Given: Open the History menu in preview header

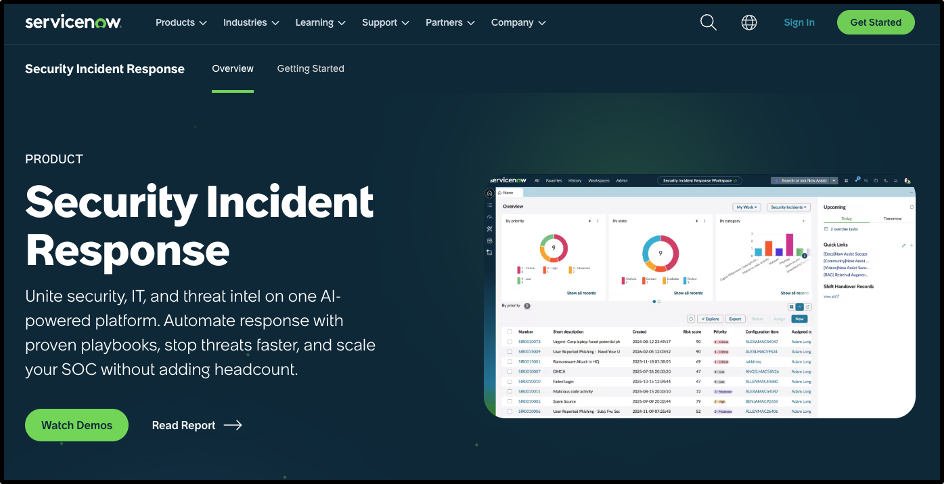Looking at the screenshot, I should (574, 181).
